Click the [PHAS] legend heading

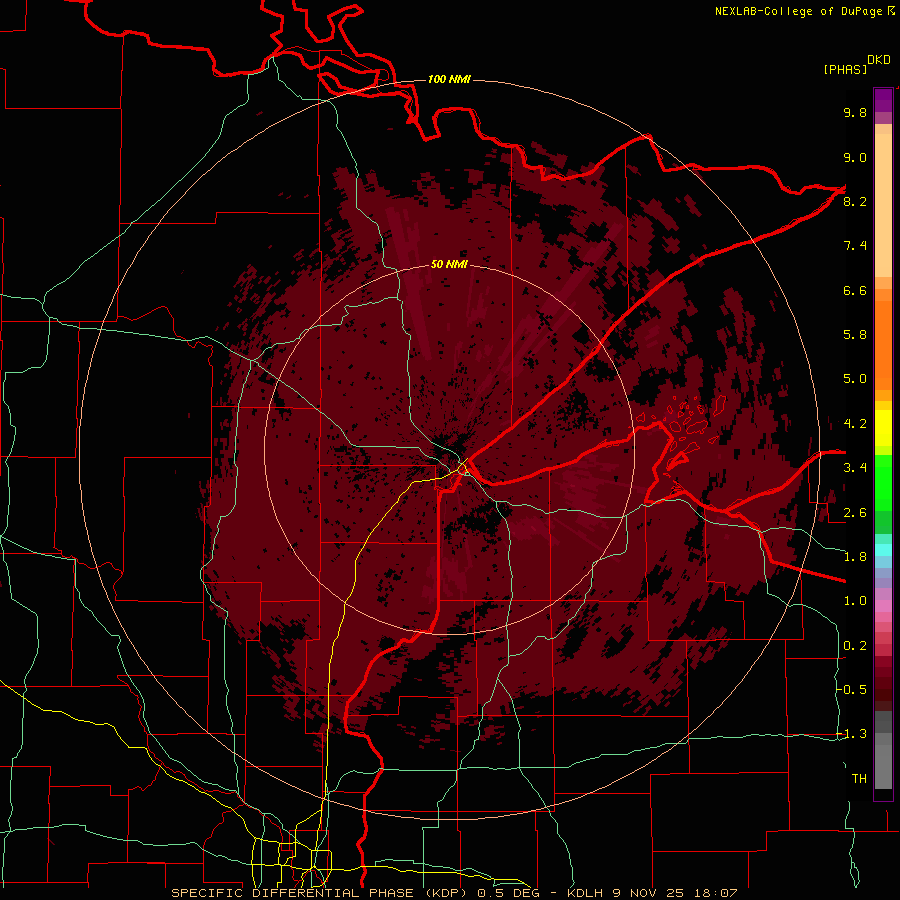(845, 69)
